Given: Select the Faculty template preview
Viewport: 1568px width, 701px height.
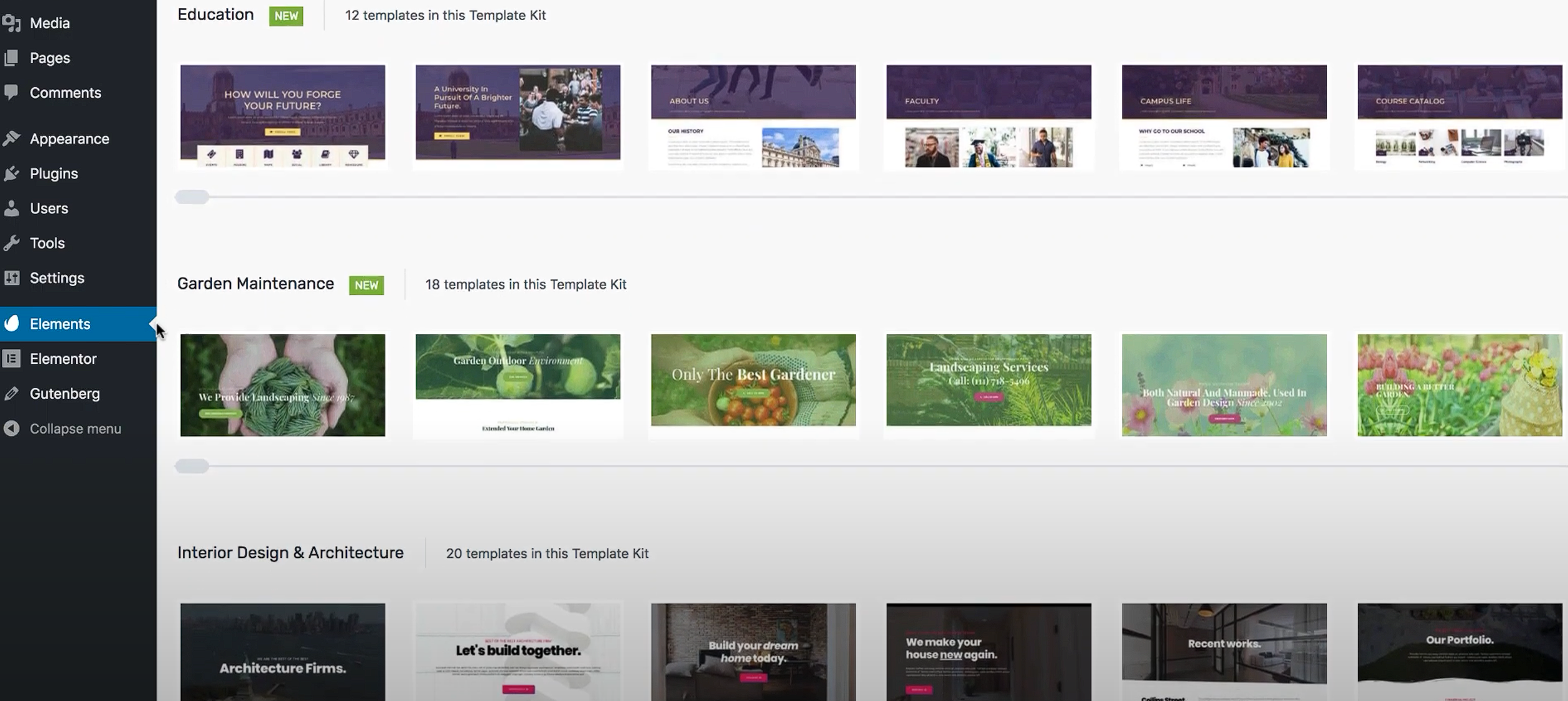Looking at the screenshot, I should [x=988, y=116].
